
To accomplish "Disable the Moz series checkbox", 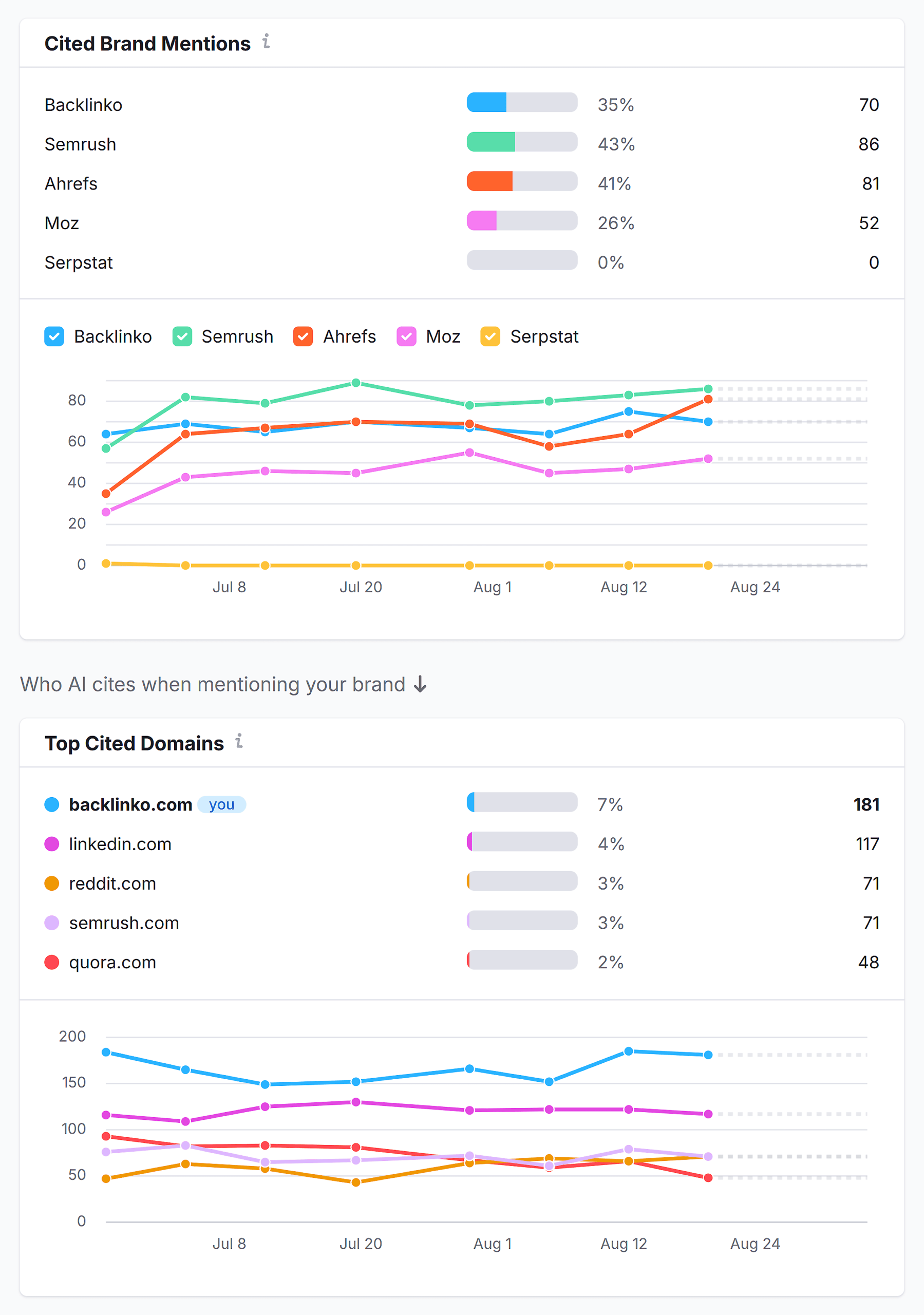I will (406, 336).
